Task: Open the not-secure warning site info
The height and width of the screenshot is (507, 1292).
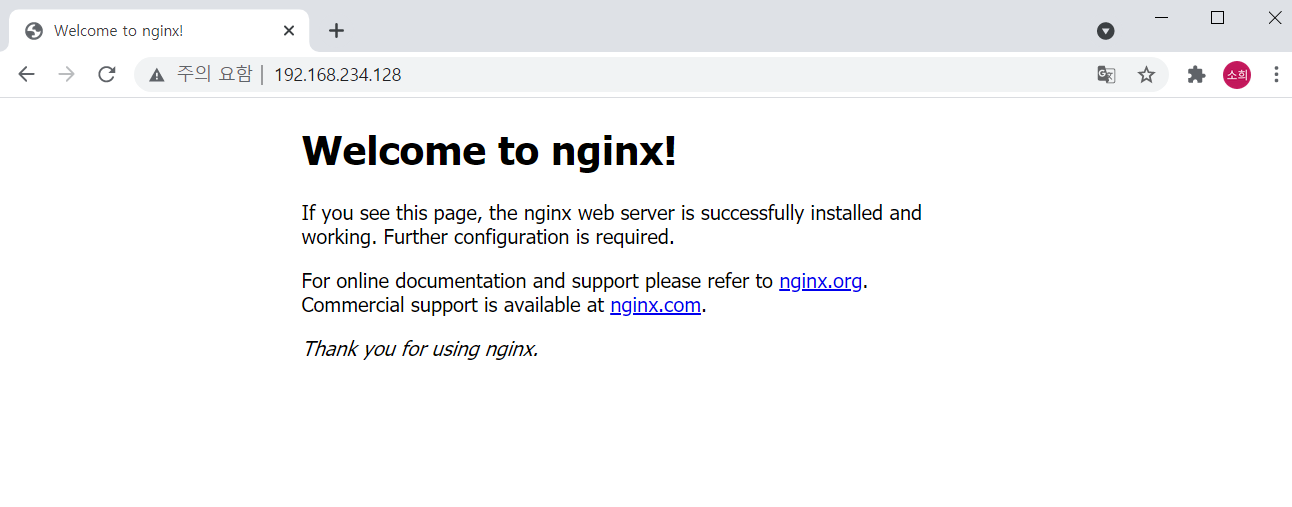Action: (156, 74)
